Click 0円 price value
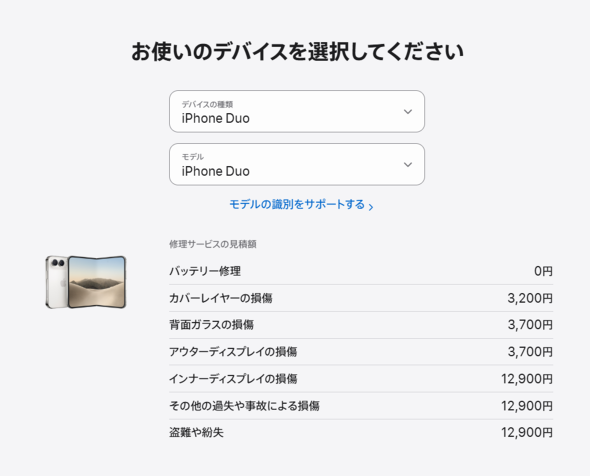This screenshot has width=590, height=476. (x=543, y=271)
